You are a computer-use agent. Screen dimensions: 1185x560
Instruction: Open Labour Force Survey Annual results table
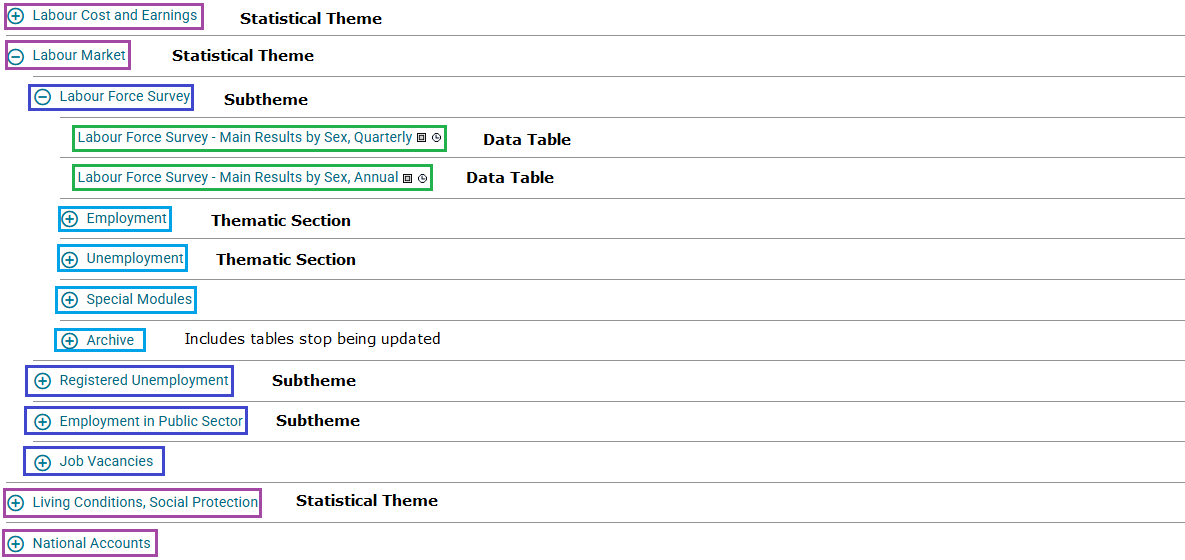pos(238,177)
